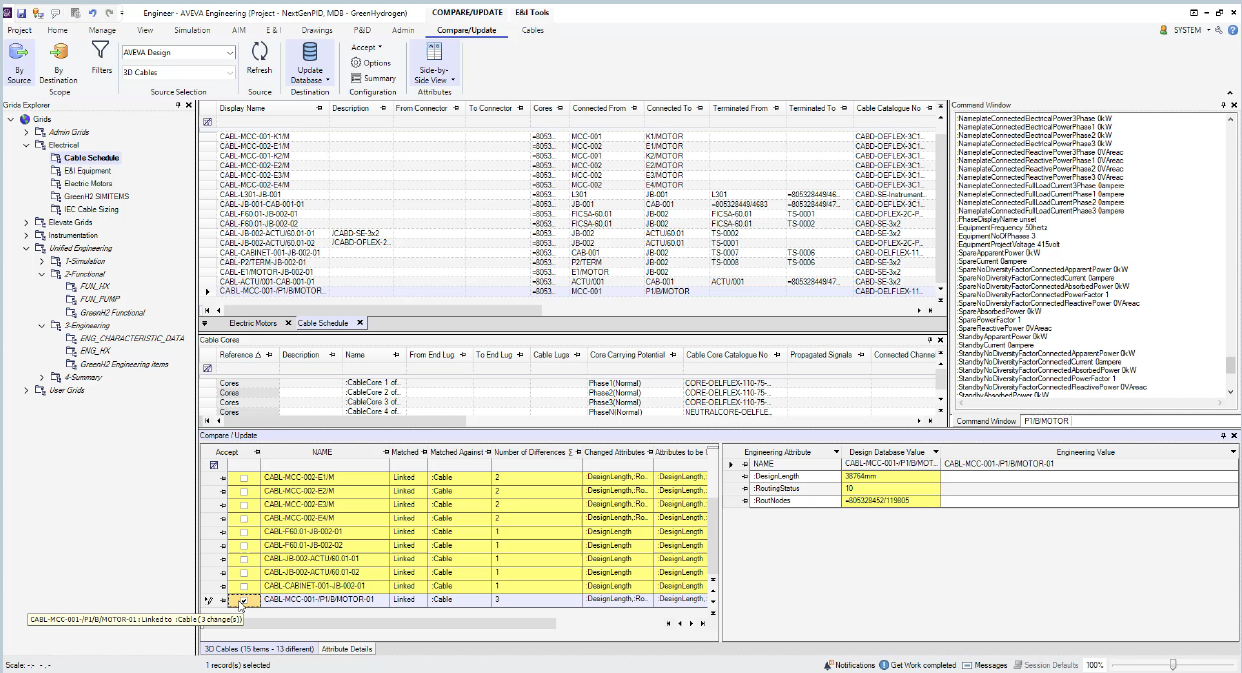Tick Accept checkbox for CABL-CABINET-001-JB-002-01

pos(244,586)
